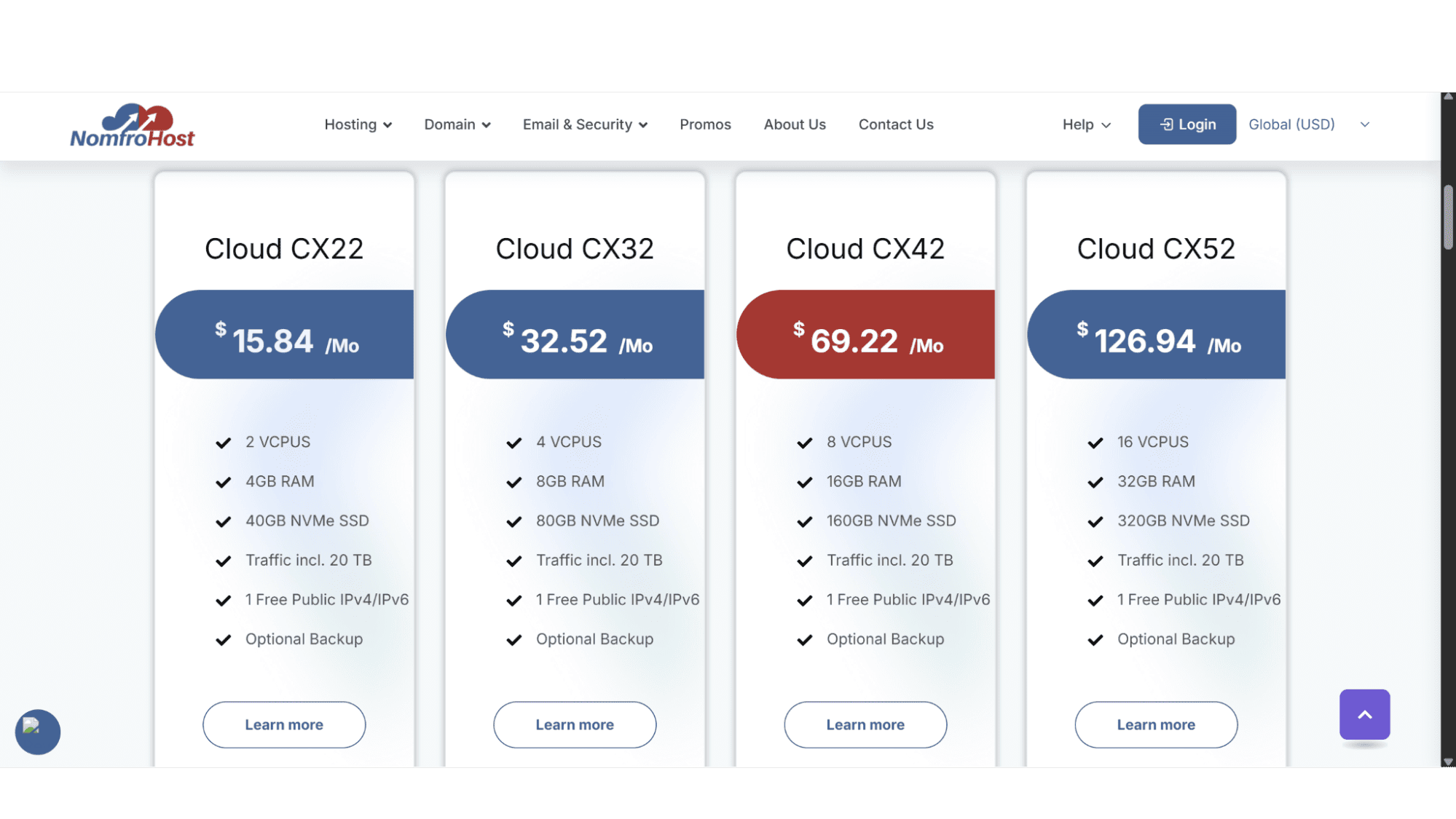The image size is (1456, 819).
Task: Click the 160GB NVMe SSD feature text
Action: click(892, 521)
